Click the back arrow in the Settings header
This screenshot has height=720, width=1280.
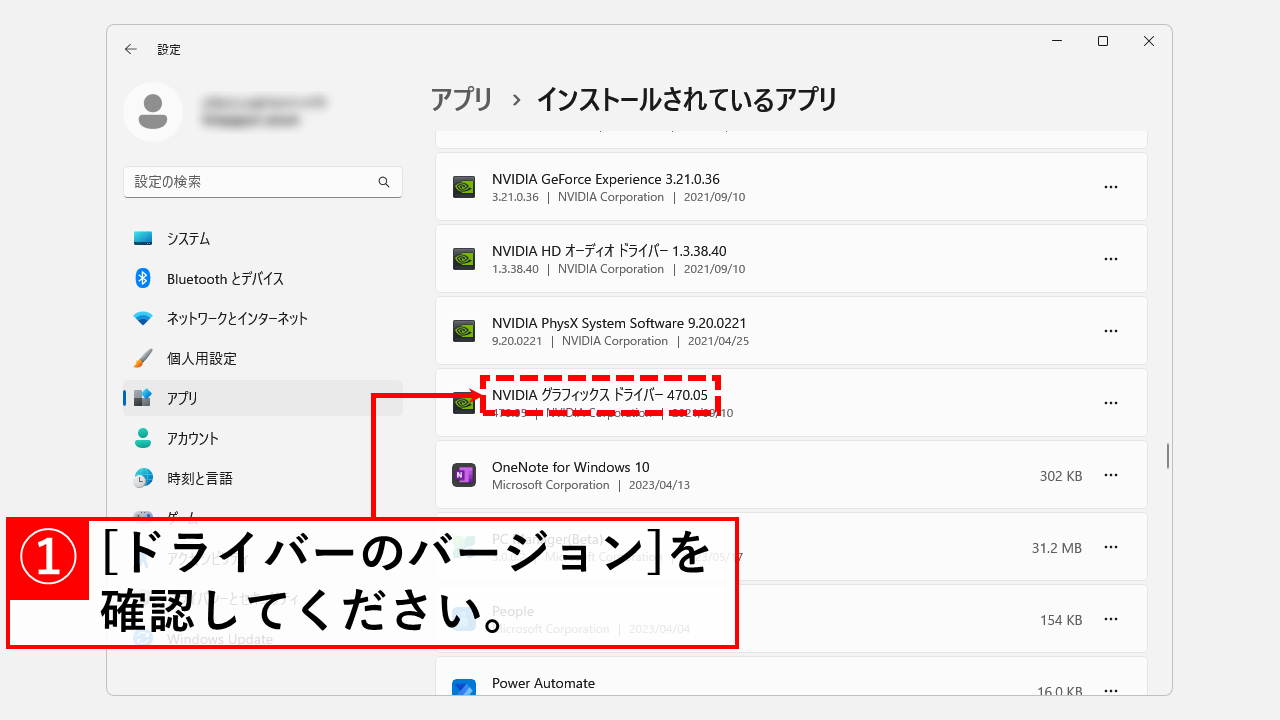[x=131, y=49]
